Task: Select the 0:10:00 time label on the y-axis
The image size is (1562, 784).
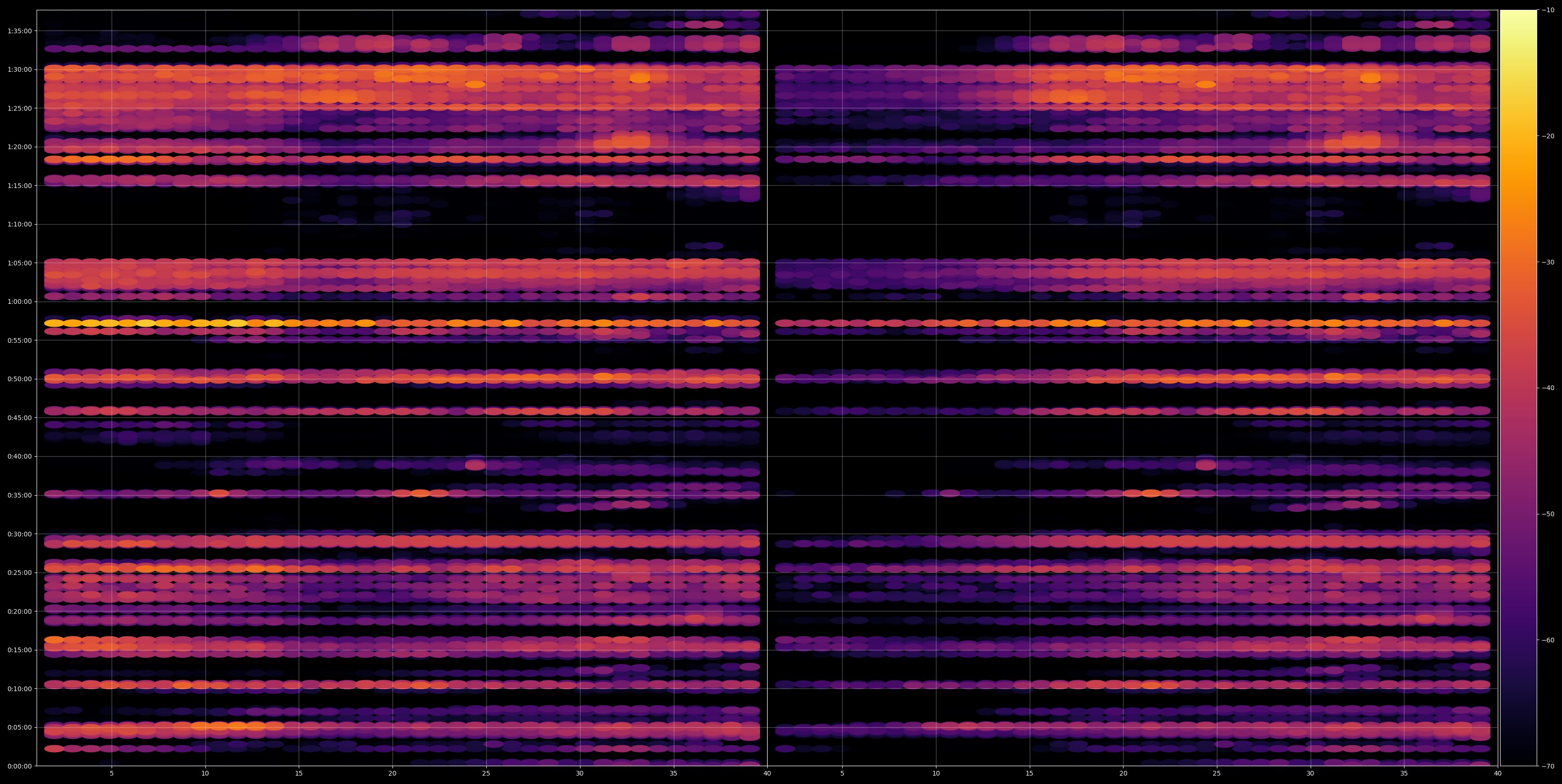Action: pos(19,688)
